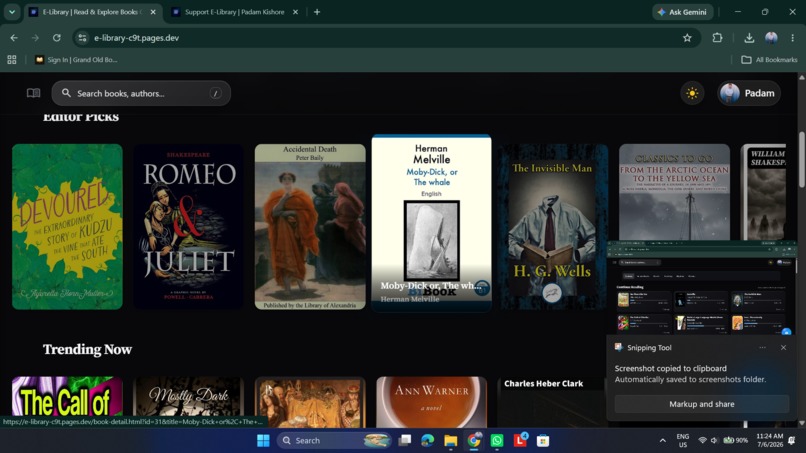This screenshot has height=453, width=806.
Task: Click the Ask Gemini button
Action: click(683, 12)
